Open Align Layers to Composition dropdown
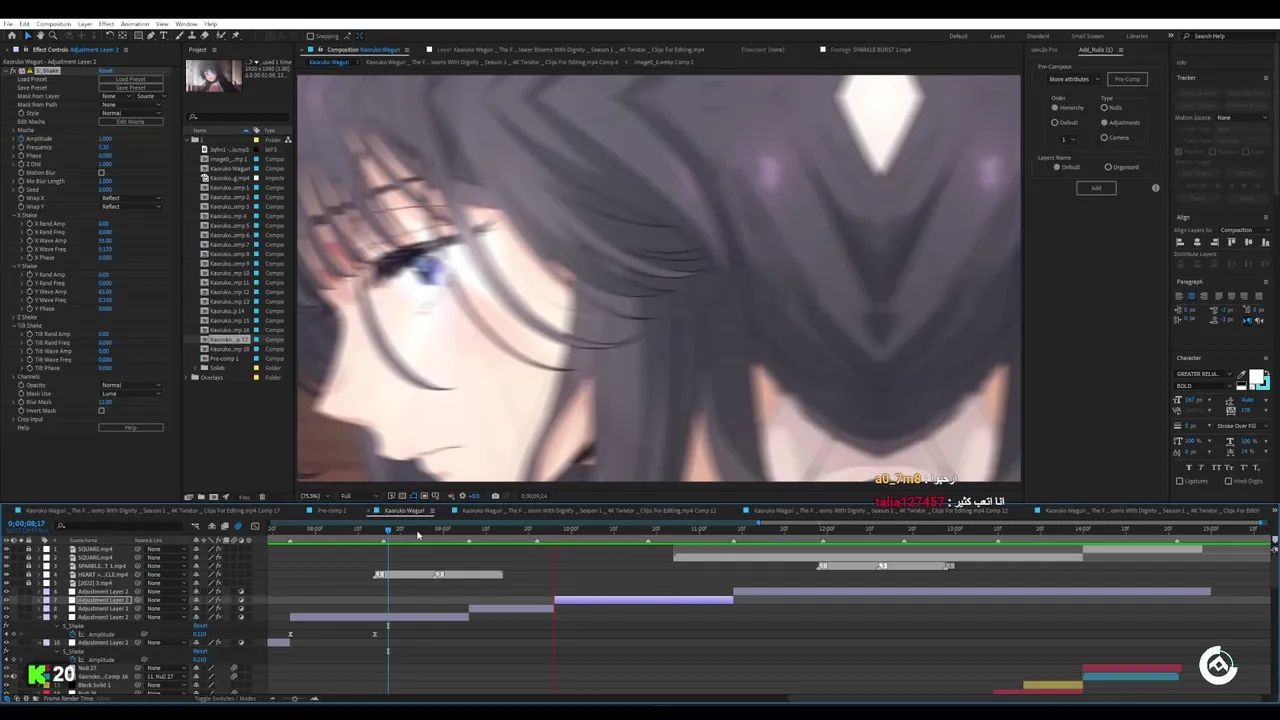The image size is (1280, 720). (x=1243, y=230)
